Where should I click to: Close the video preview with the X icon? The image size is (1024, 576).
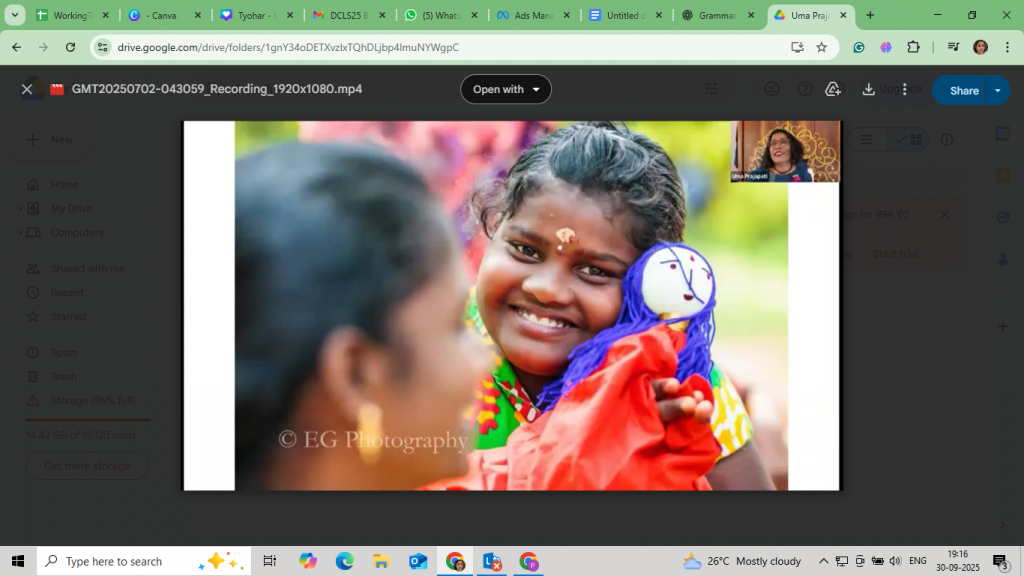(27, 89)
